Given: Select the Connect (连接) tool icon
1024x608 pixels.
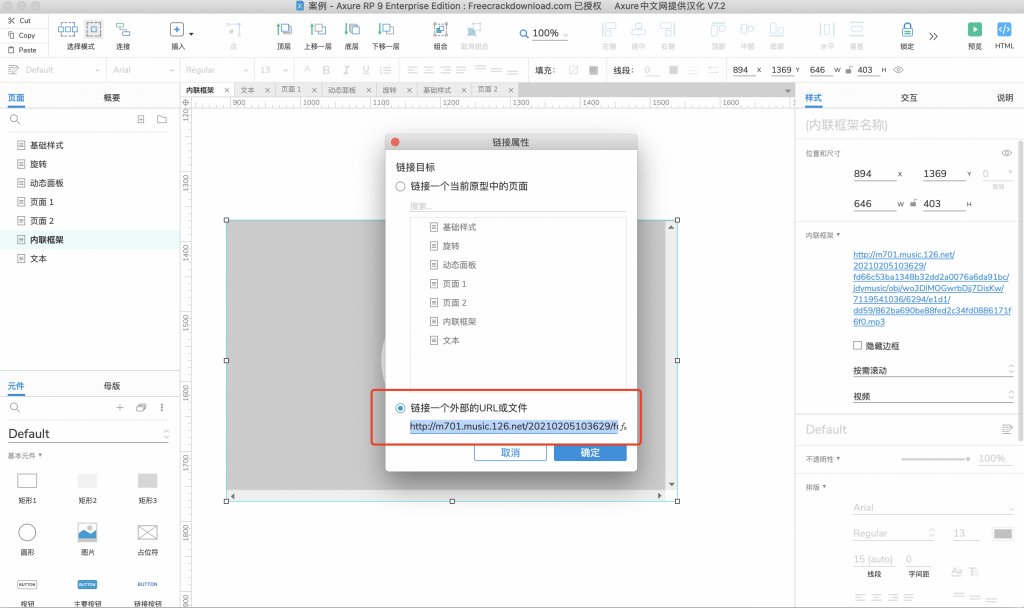Looking at the screenshot, I should tap(123, 30).
